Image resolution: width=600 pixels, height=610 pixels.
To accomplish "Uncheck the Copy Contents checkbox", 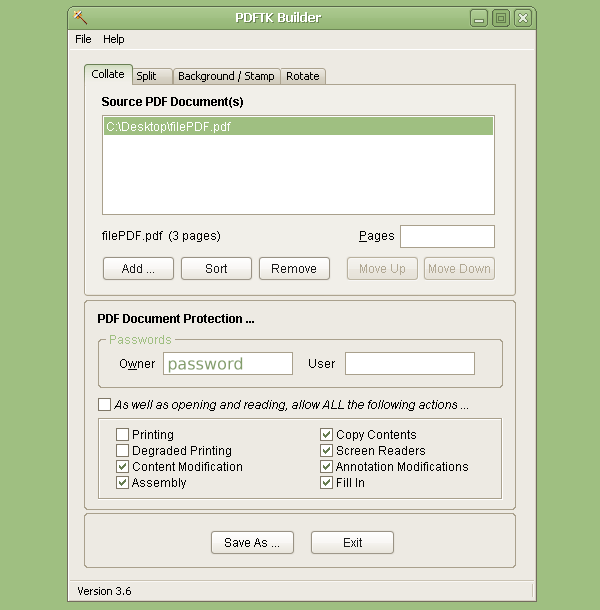I will pyautogui.click(x=326, y=434).
